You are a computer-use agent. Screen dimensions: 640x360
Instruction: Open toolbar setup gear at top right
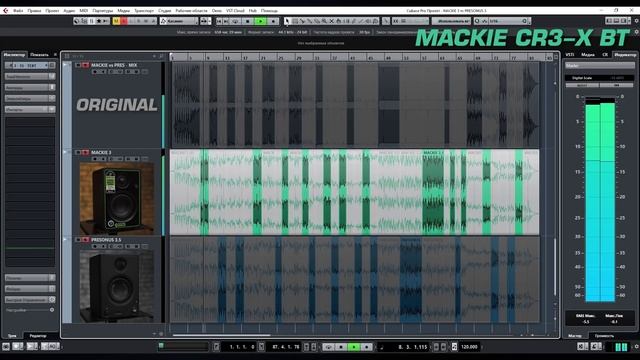tap(636, 21)
